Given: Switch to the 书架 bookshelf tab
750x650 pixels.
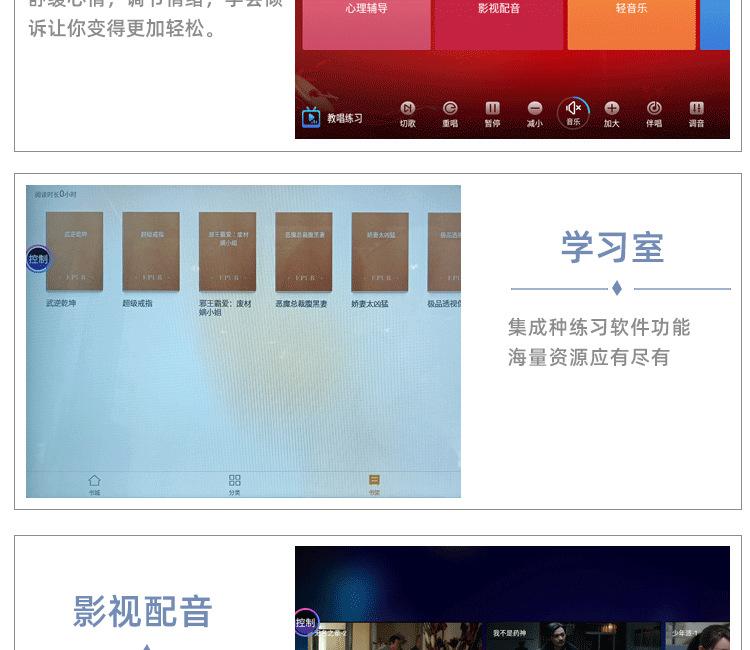Looking at the screenshot, I should click(374, 484).
